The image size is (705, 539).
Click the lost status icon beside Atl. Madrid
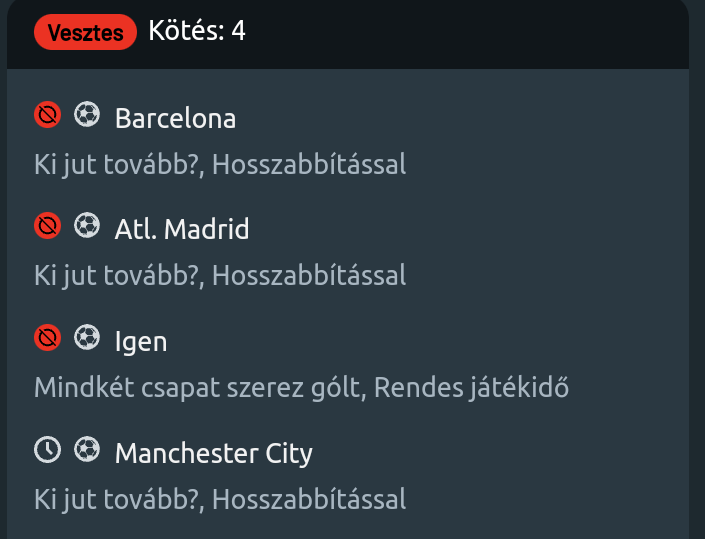(x=47, y=227)
